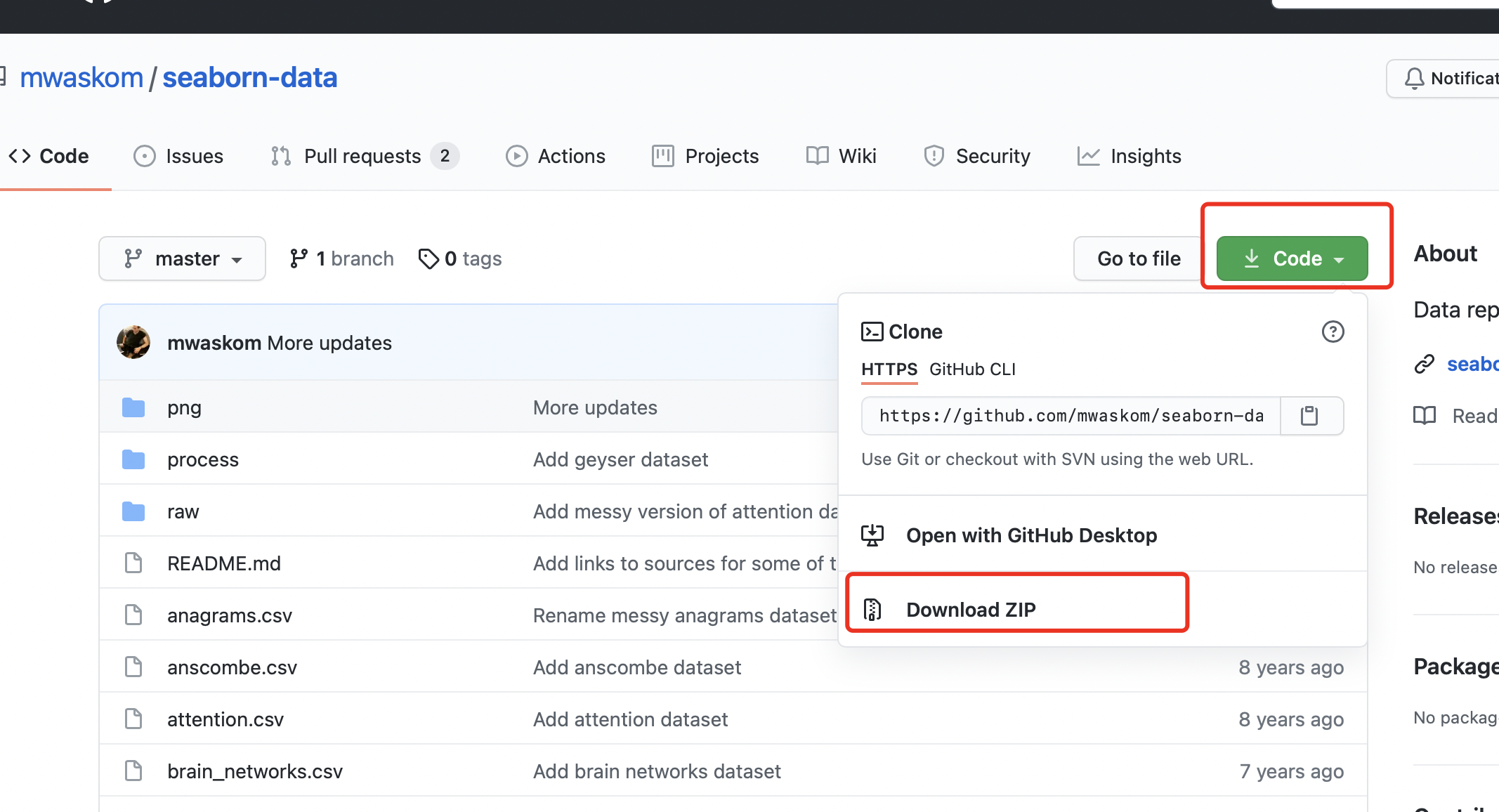1499x812 pixels.
Task: Open the master branch dropdown
Action: (182, 258)
